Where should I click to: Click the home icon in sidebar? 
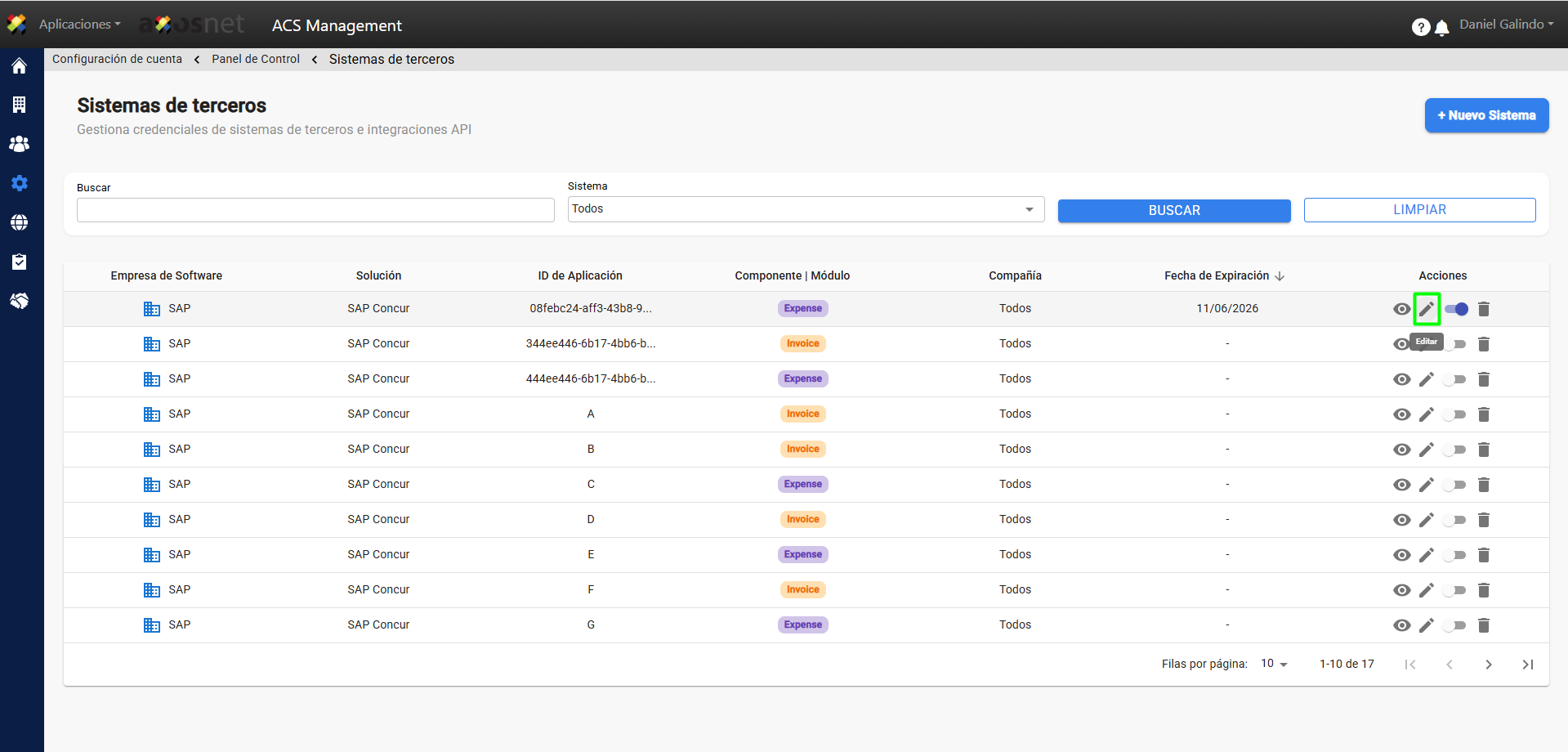(x=19, y=66)
